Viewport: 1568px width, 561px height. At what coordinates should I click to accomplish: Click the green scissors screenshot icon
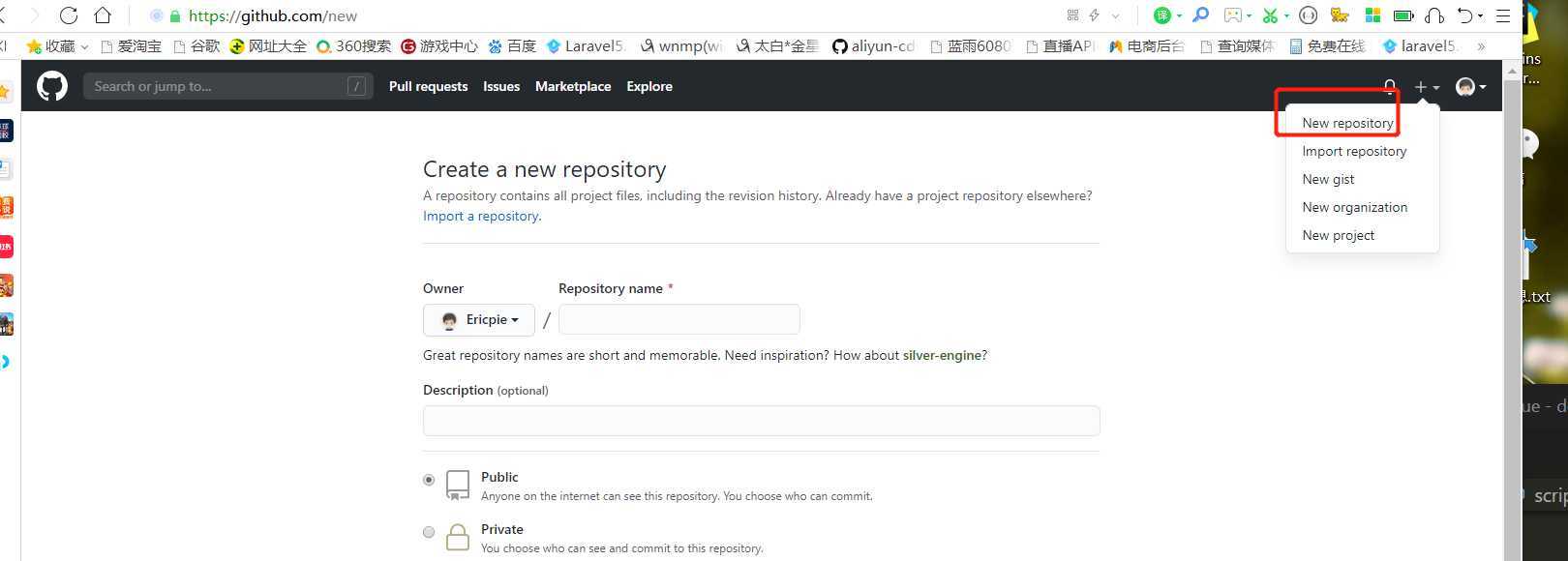(x=1270, y=15)
